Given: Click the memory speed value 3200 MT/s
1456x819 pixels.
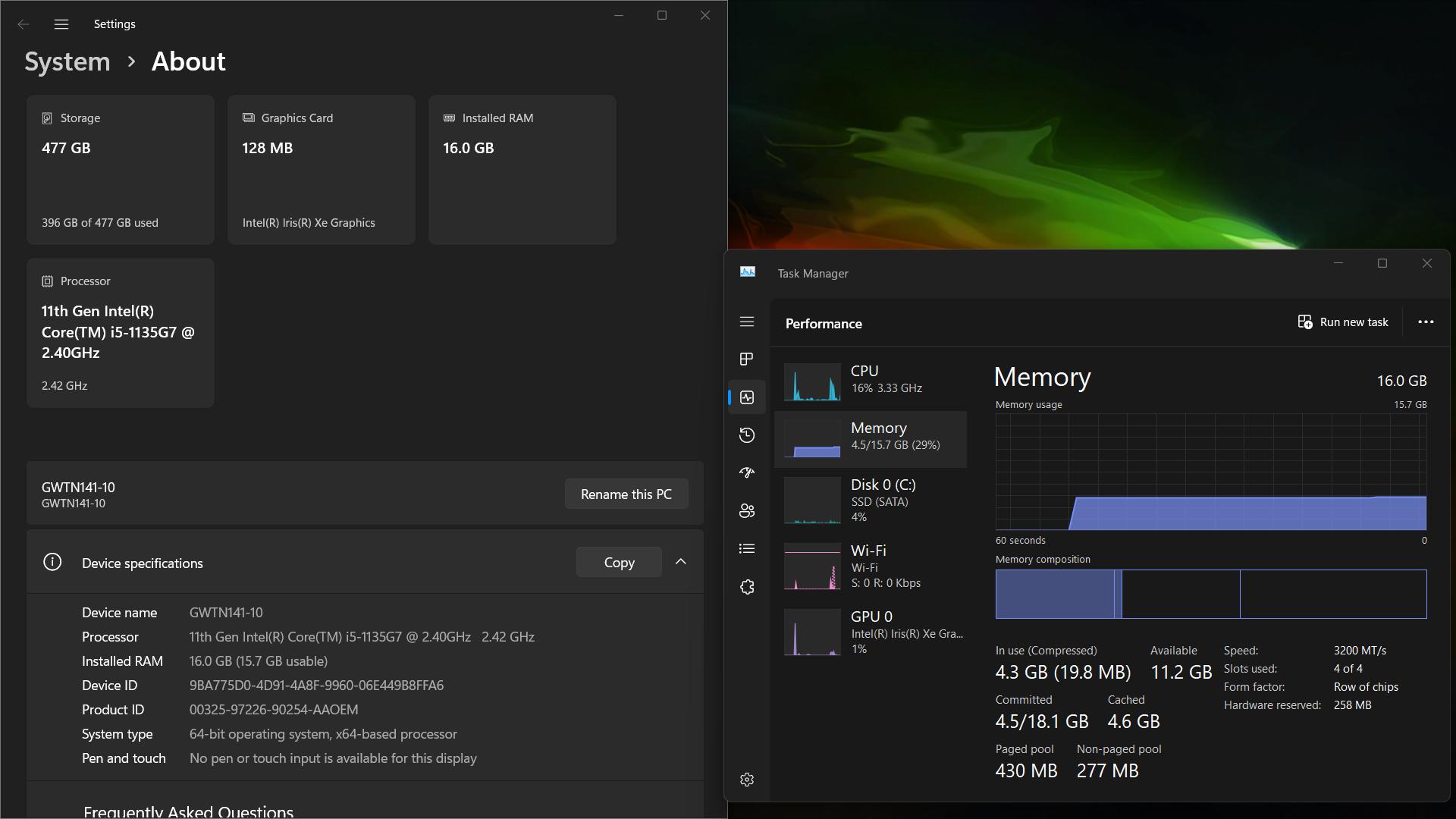Looking at the screenshot, I should click(1360, 651).
